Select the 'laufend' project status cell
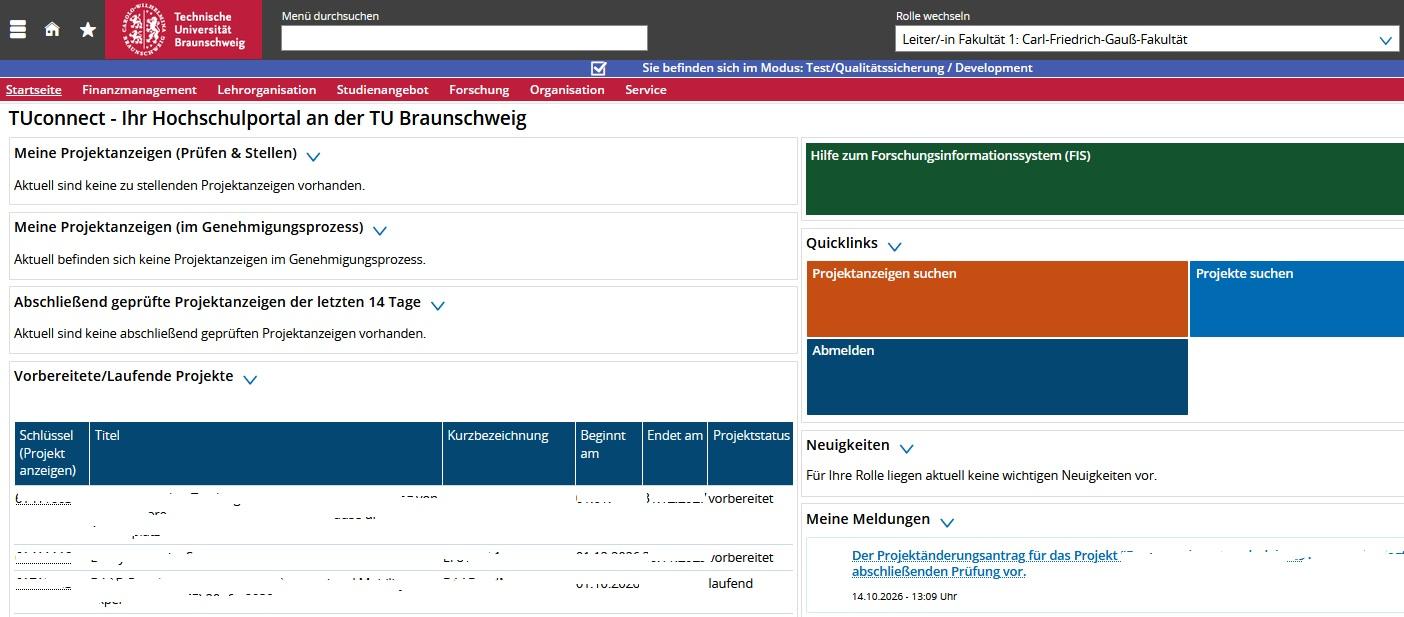Viewport: 1404px width, 617px height. click(x=731, y=583)
